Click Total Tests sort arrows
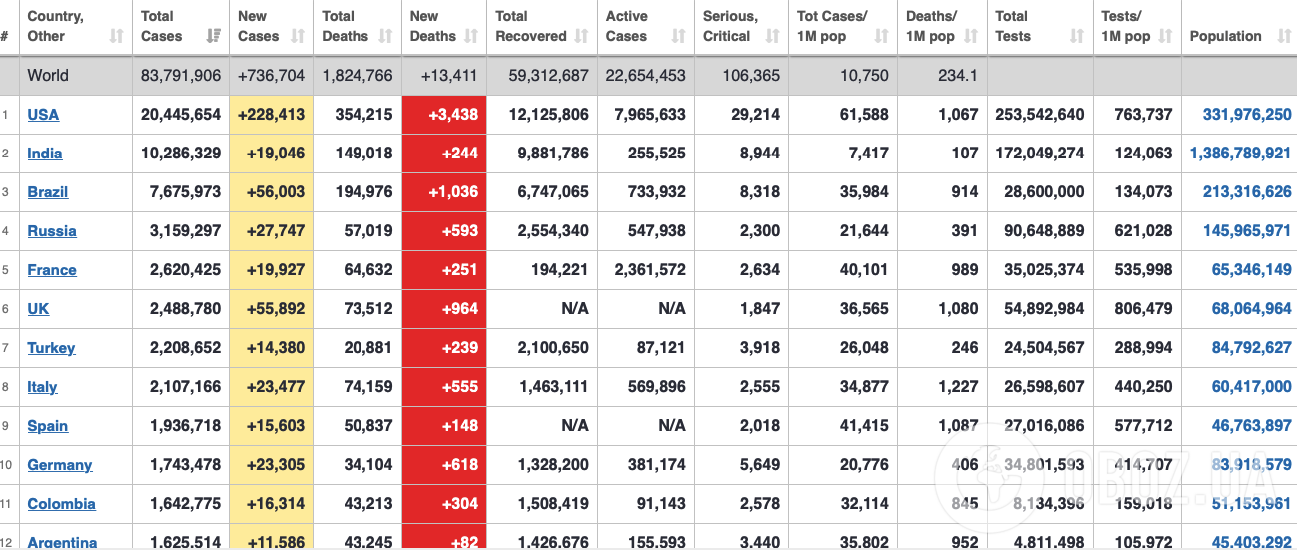 pos(1077,36)
